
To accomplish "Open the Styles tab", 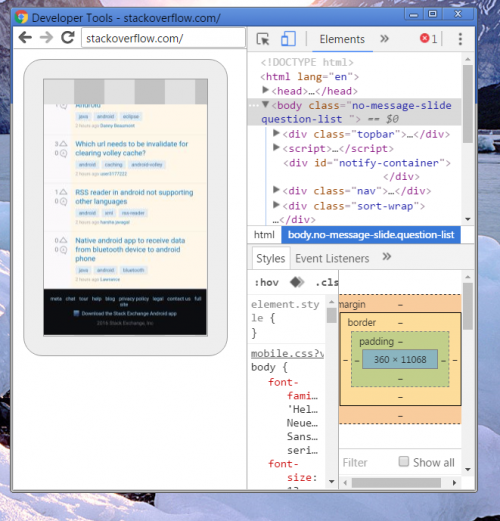I will pos(271,258).
